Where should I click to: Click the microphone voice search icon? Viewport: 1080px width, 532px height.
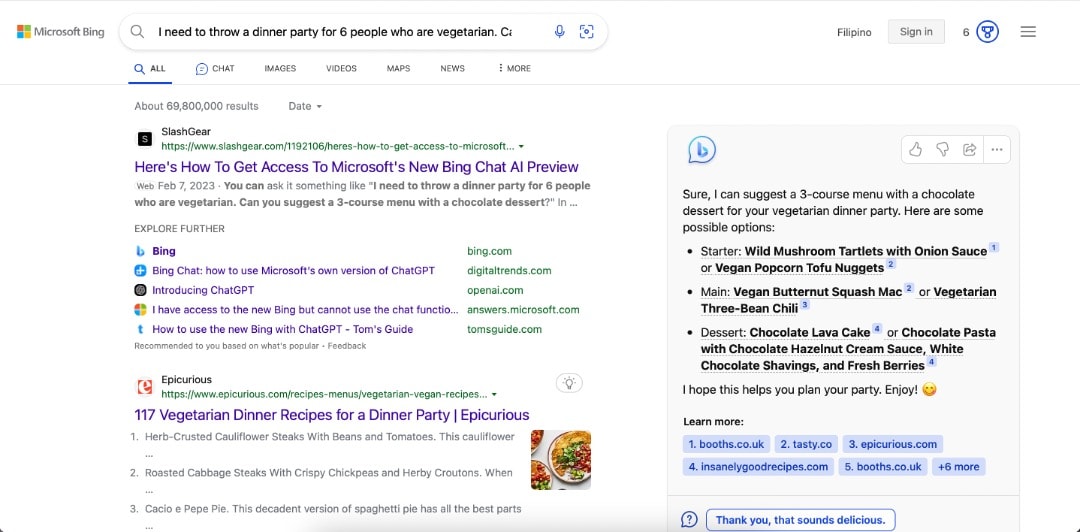[x=560, y=32]
